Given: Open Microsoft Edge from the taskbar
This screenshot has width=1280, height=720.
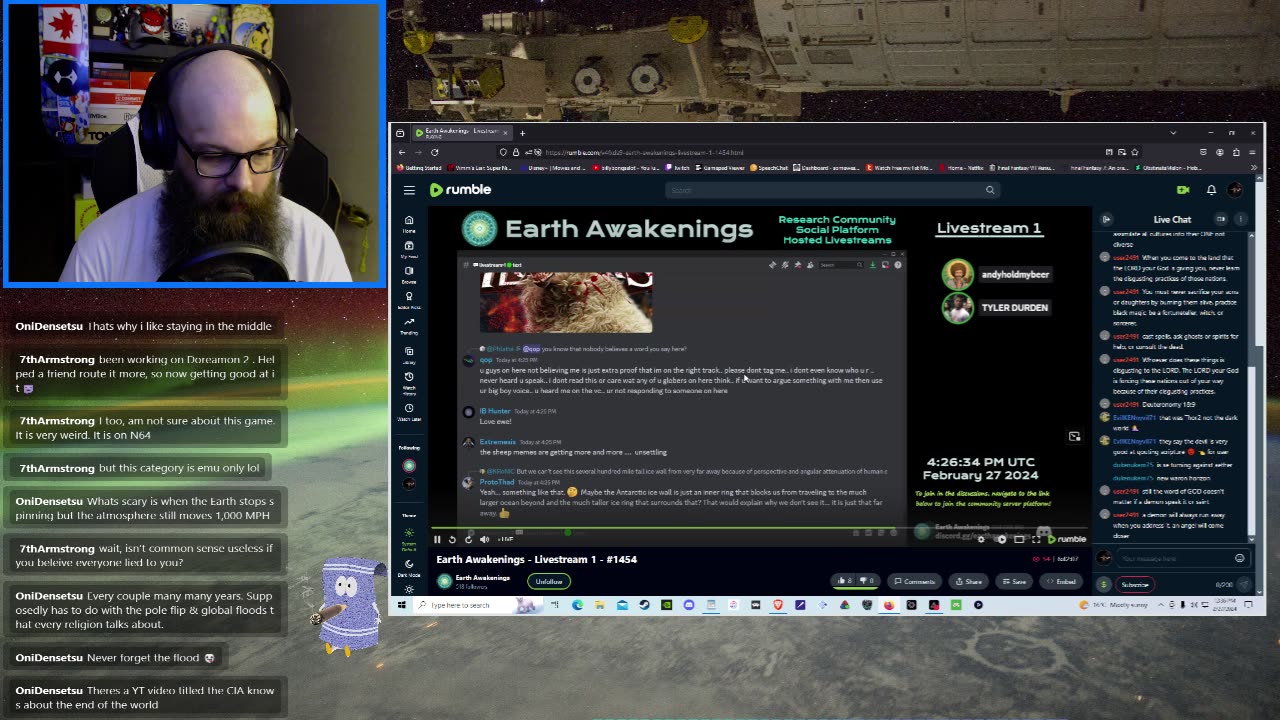Looking at the screenshot, I should [577, 605].
